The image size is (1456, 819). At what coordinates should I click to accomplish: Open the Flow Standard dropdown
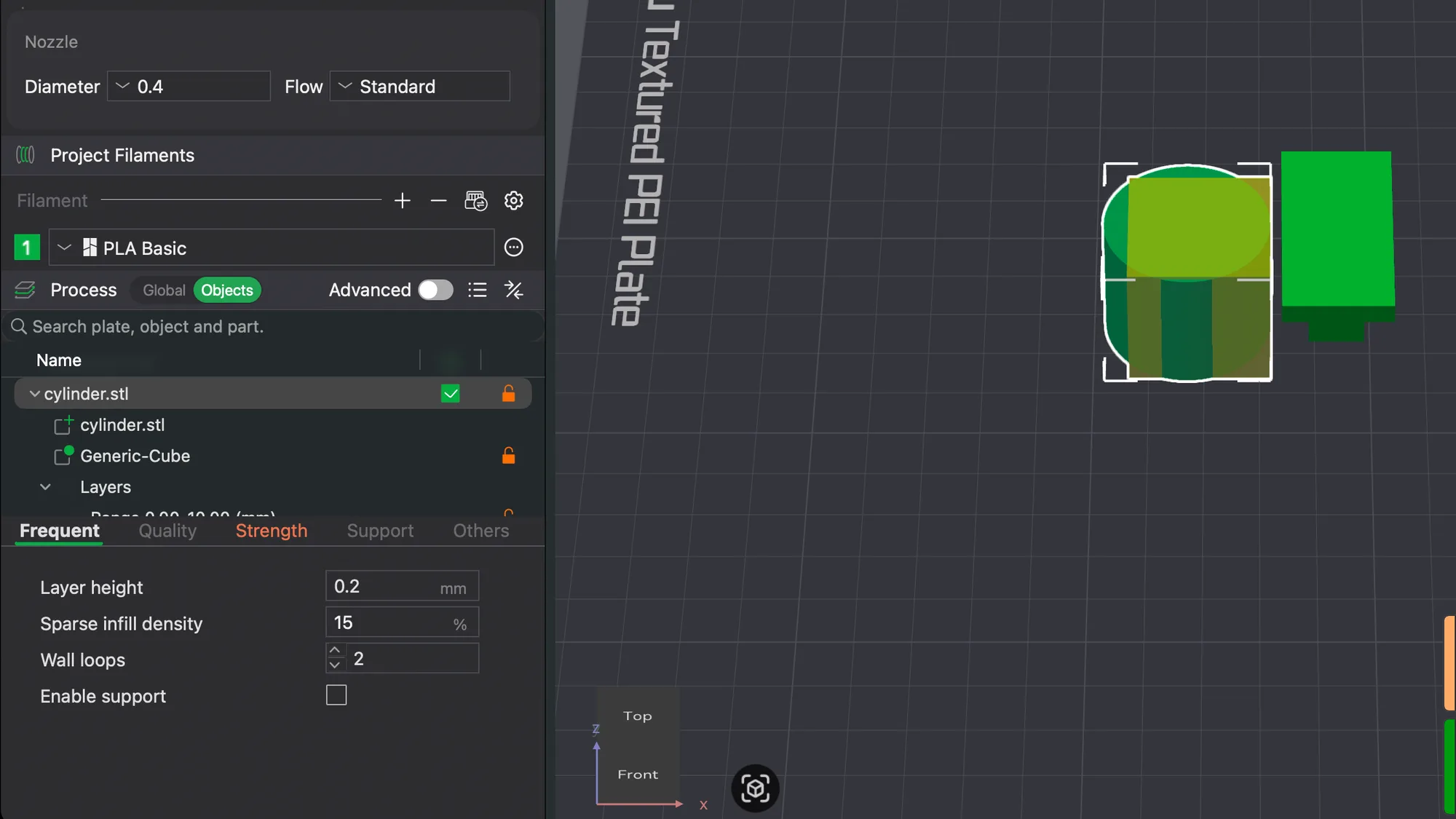(x=419, y=86)
